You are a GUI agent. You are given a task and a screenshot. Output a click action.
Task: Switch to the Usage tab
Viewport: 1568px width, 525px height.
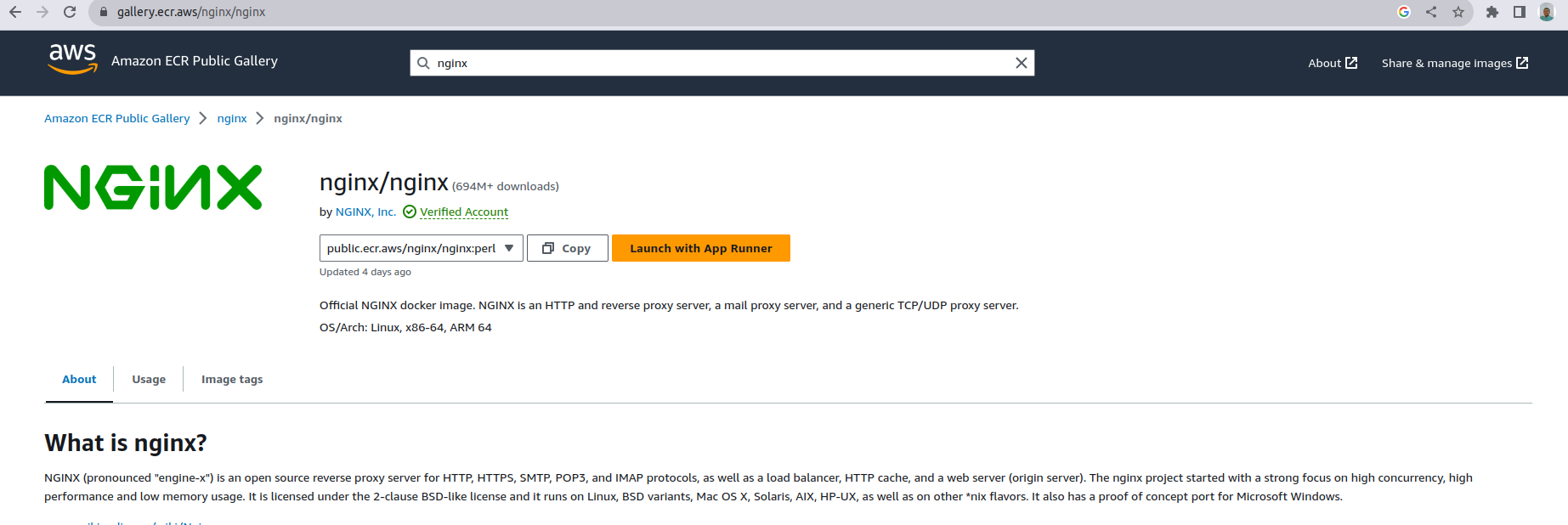pos(149,379)
